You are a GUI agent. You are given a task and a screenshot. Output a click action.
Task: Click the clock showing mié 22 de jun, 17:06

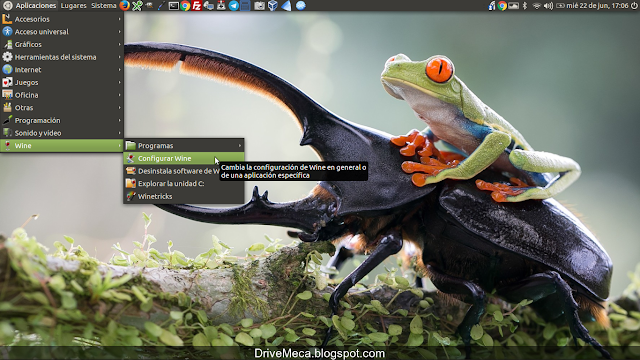(597, 6)
